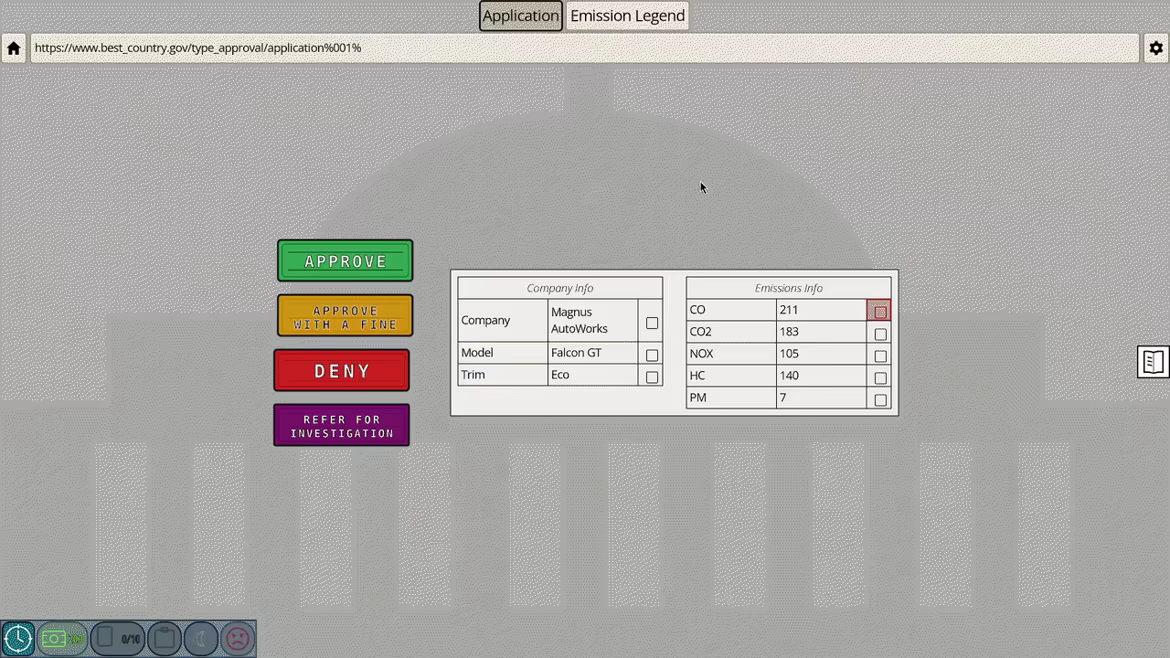The width and height of the screenshot is (1170, 658).
Task: Choose Refer for Investigation button
Action: [342, 426]
